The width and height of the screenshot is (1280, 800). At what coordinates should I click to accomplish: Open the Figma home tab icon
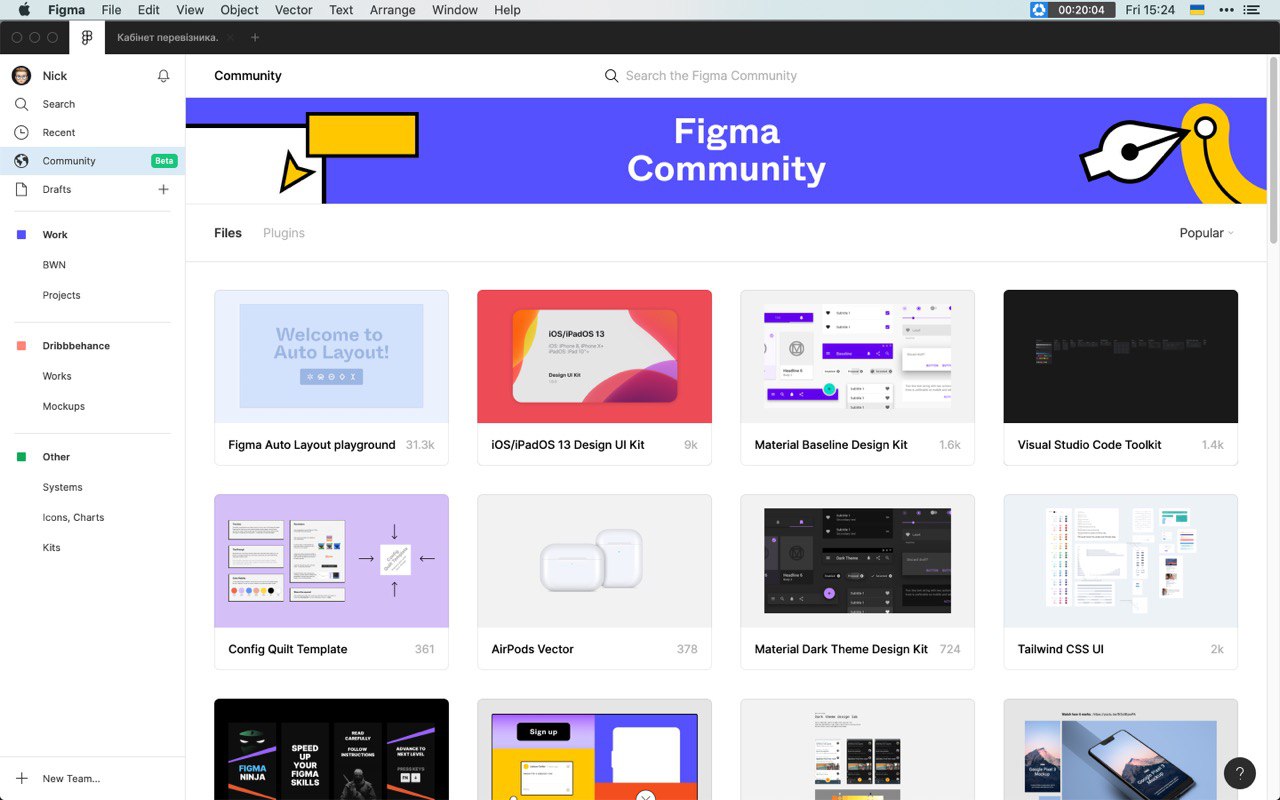click(x=87, y=37)
